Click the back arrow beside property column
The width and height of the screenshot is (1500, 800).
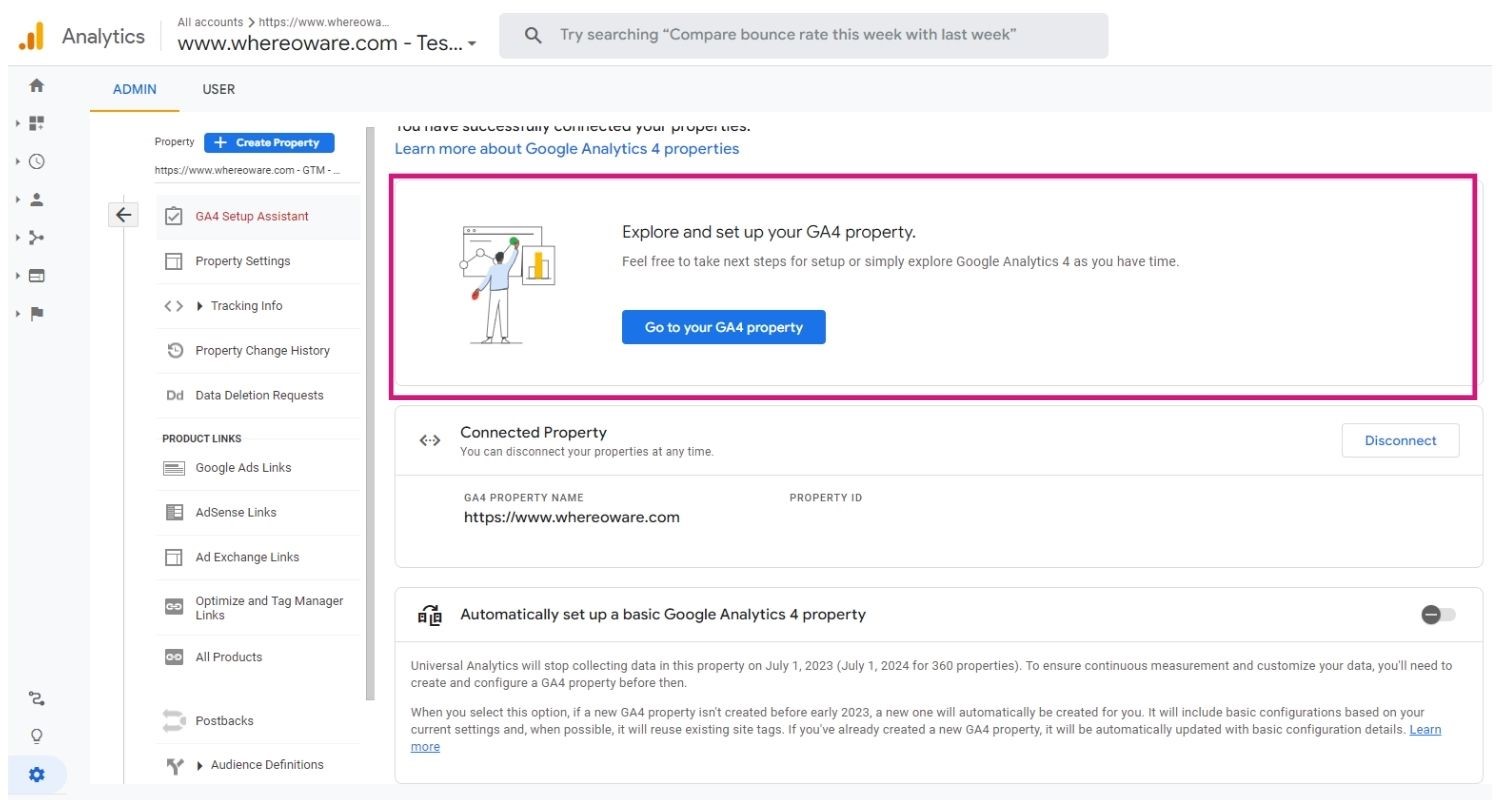point(123,214)
